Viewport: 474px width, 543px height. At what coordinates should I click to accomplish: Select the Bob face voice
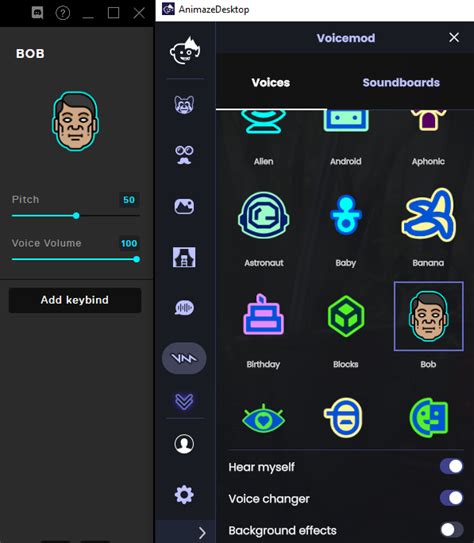tap(428, 316)
